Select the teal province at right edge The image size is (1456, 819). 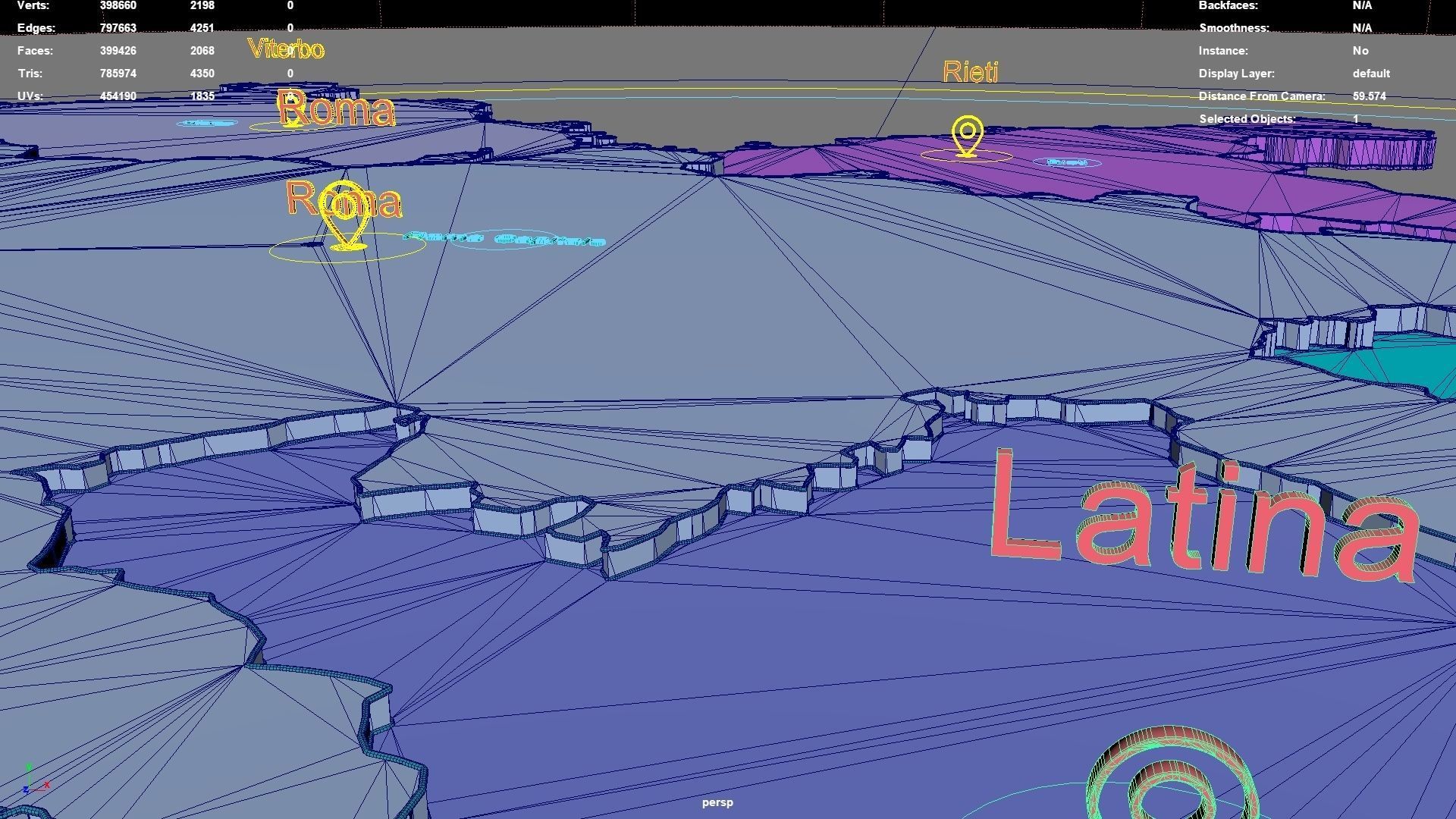coord(1410,362)
